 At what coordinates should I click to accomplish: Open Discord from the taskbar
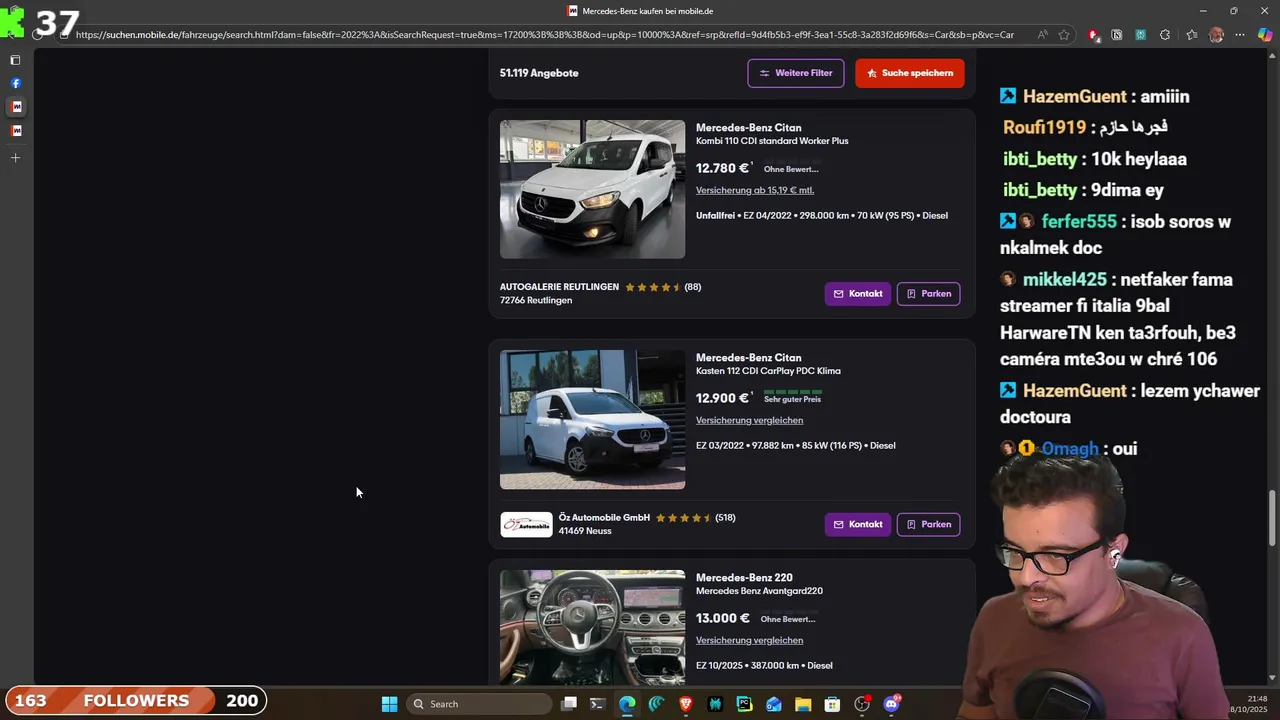892,704
